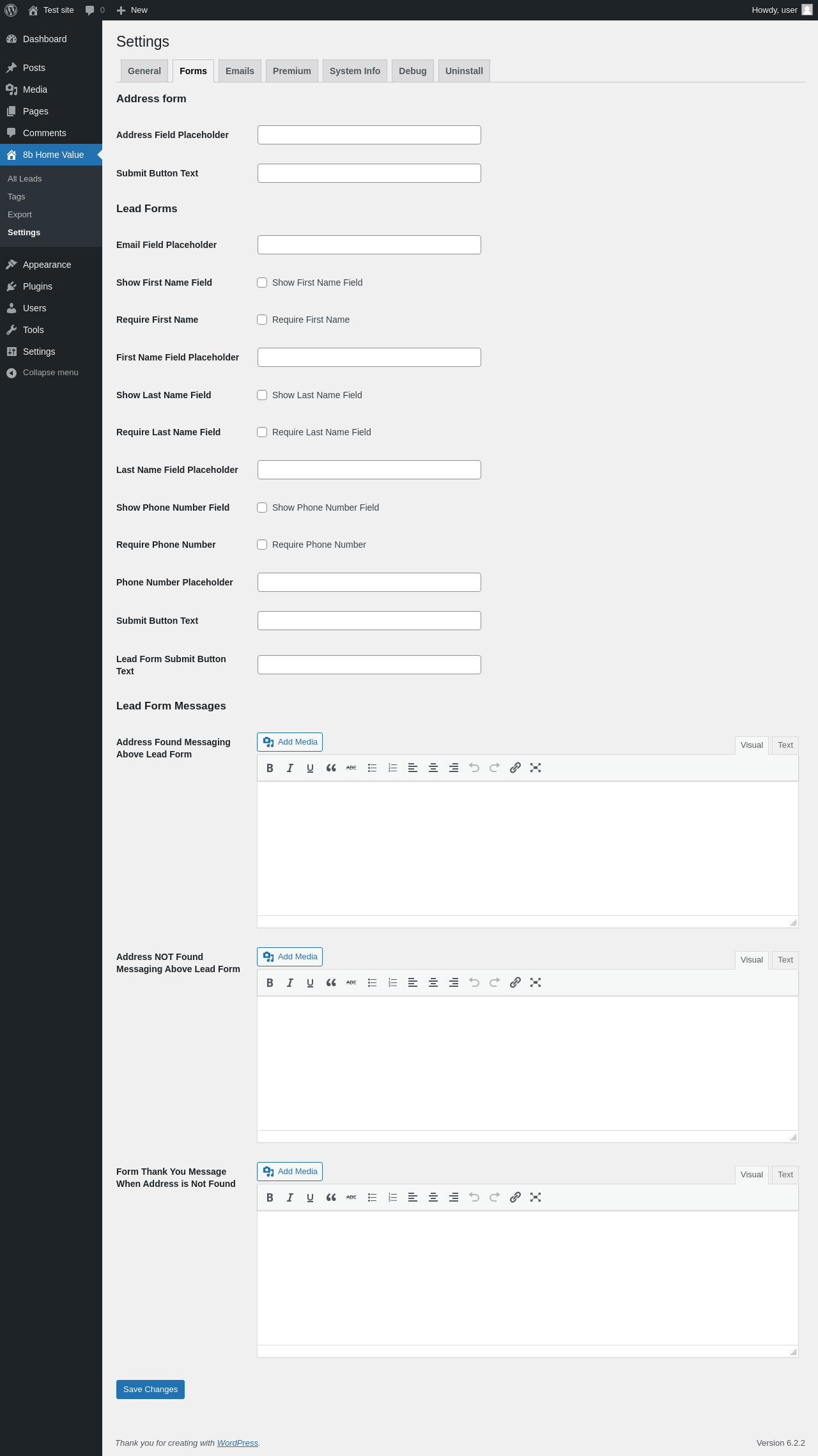Open Emails settings tab
This screenshot has width=818, height=1456.
(240, 71)
